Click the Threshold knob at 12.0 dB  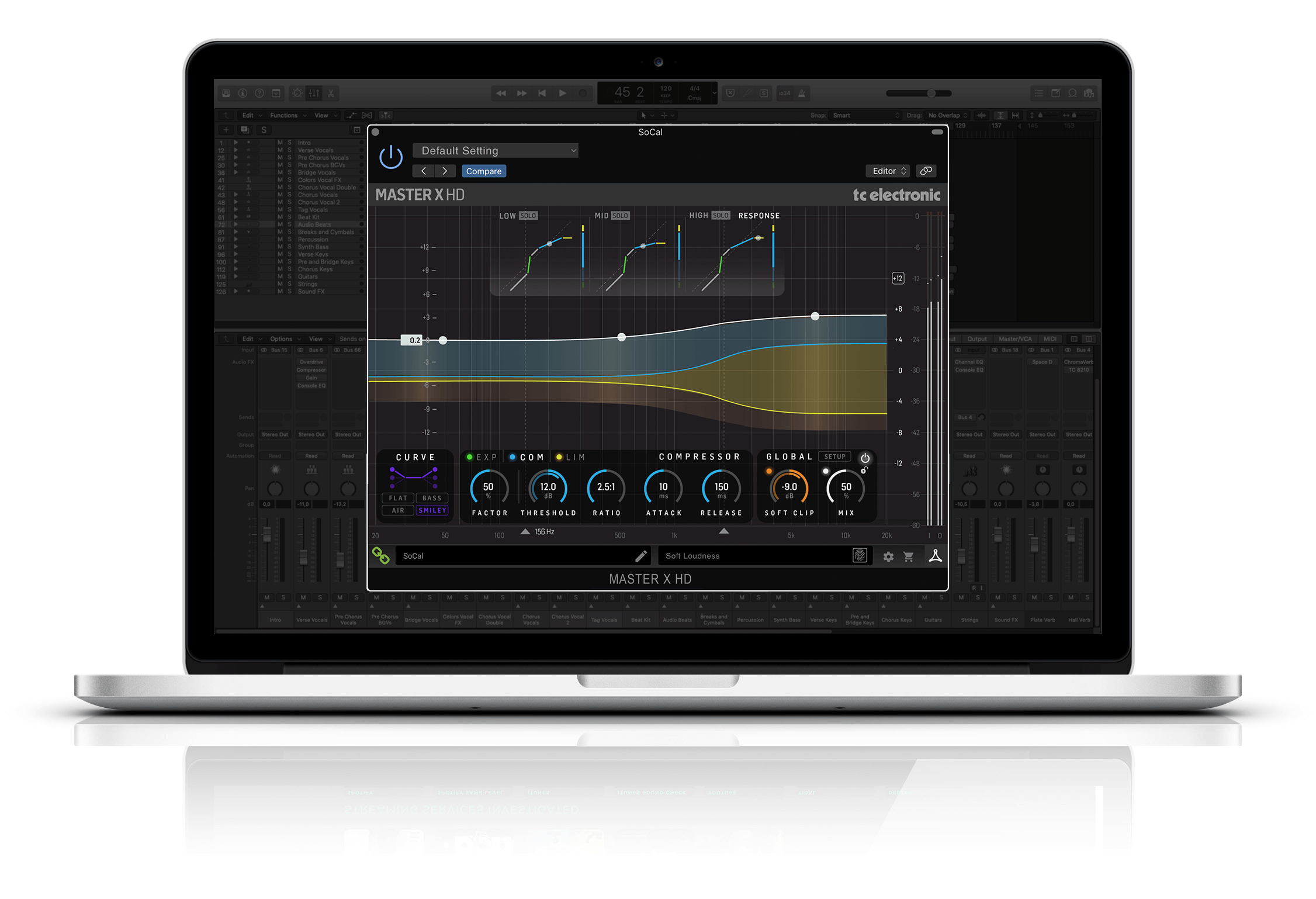click(x=548, y=488)
